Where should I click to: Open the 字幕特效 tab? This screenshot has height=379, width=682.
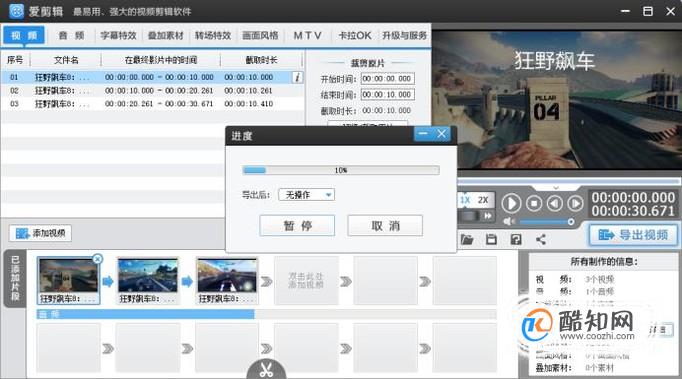pos(118,35)
